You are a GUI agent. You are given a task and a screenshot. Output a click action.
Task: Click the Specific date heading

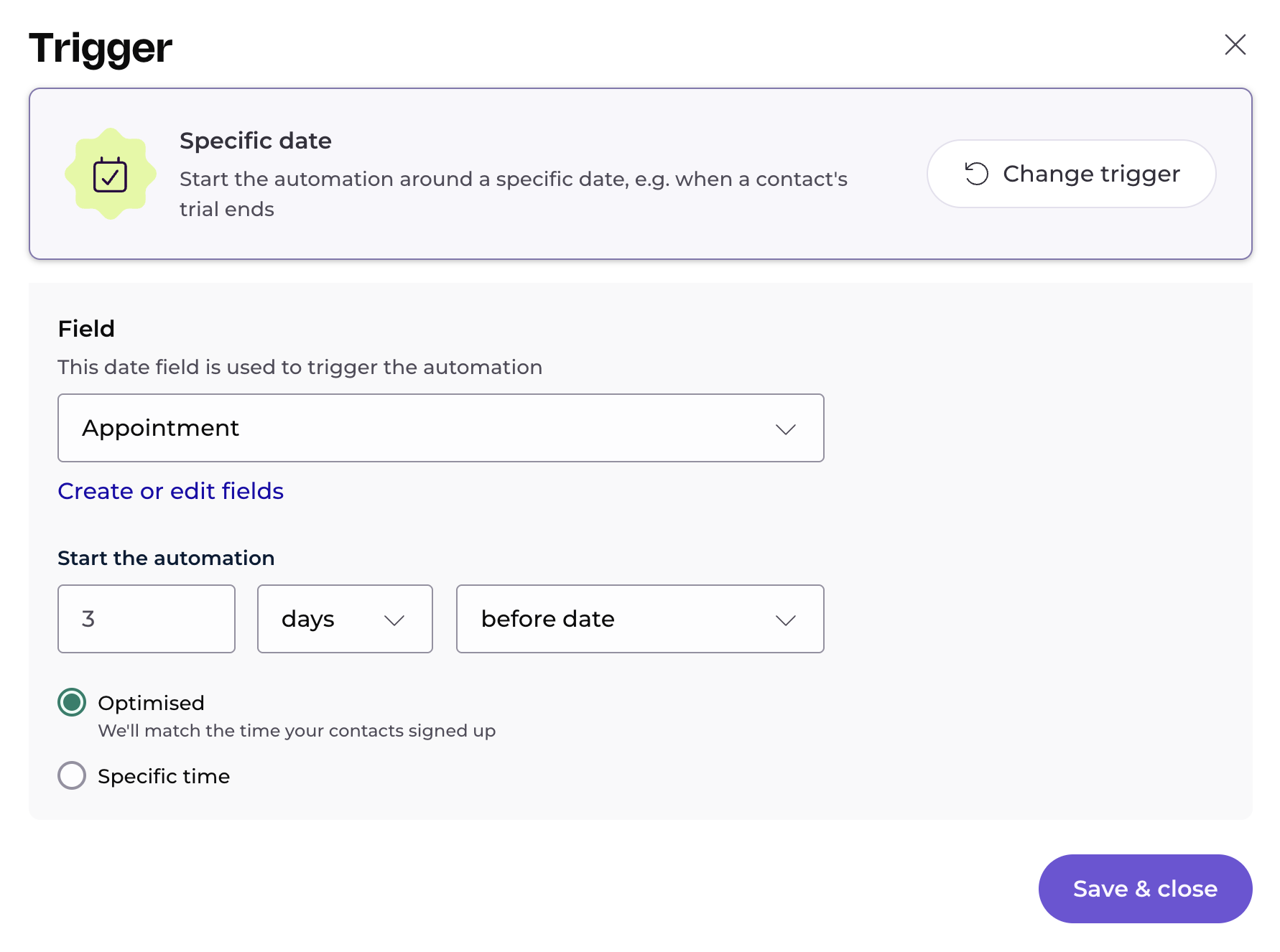(x=256, y=141)
